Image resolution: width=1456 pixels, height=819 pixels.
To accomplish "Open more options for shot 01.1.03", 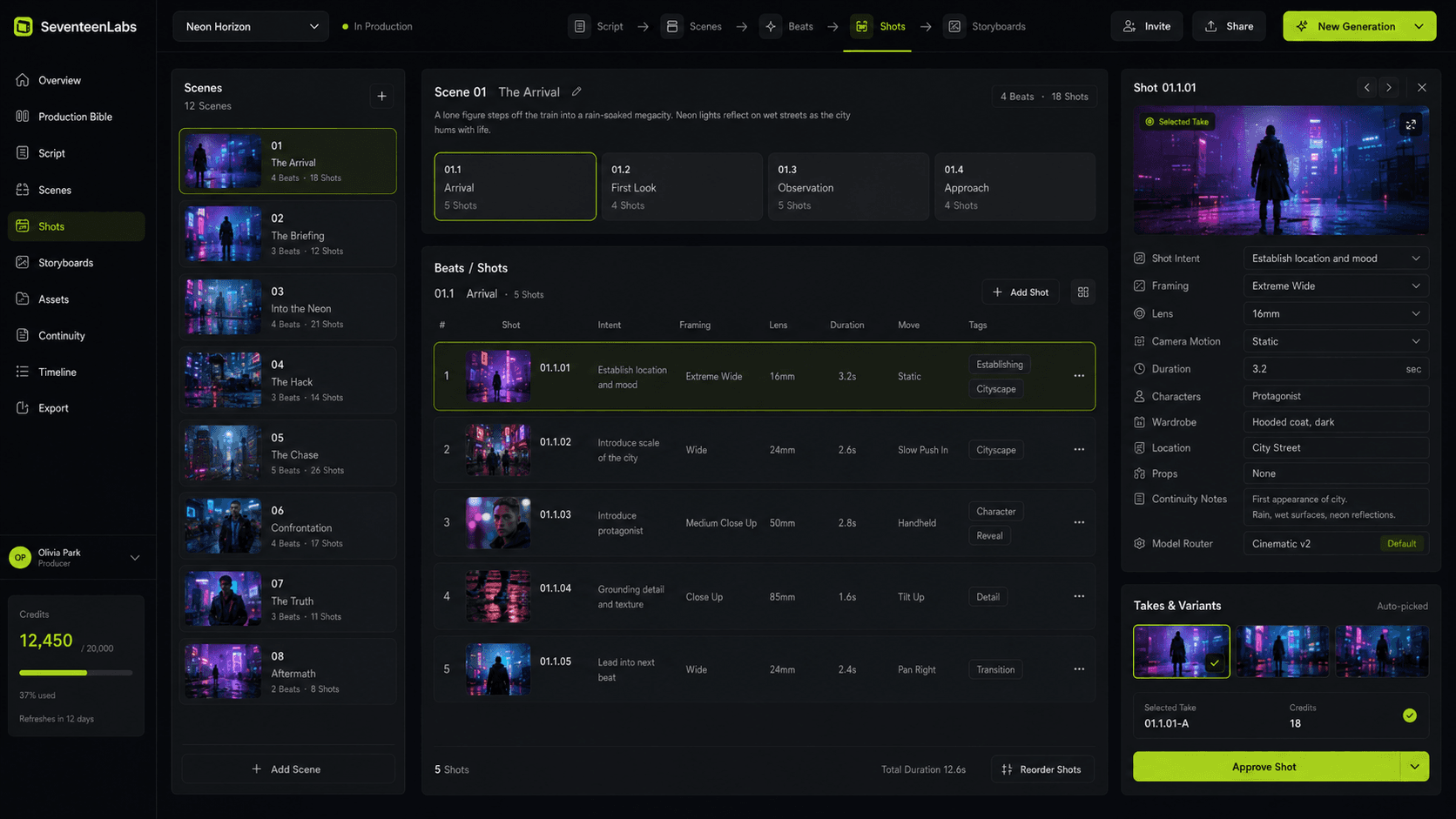I will (1079, 522).
